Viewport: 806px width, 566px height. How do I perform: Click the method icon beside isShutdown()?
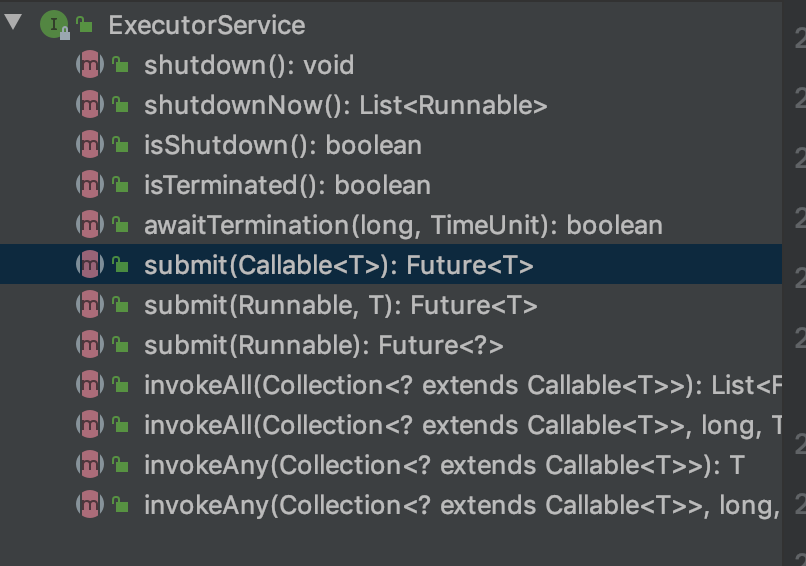coord(89,146)
